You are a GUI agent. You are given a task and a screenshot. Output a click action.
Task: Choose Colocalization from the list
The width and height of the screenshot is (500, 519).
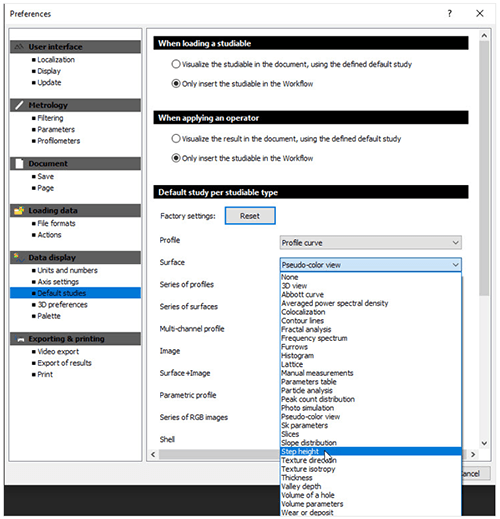371,312
